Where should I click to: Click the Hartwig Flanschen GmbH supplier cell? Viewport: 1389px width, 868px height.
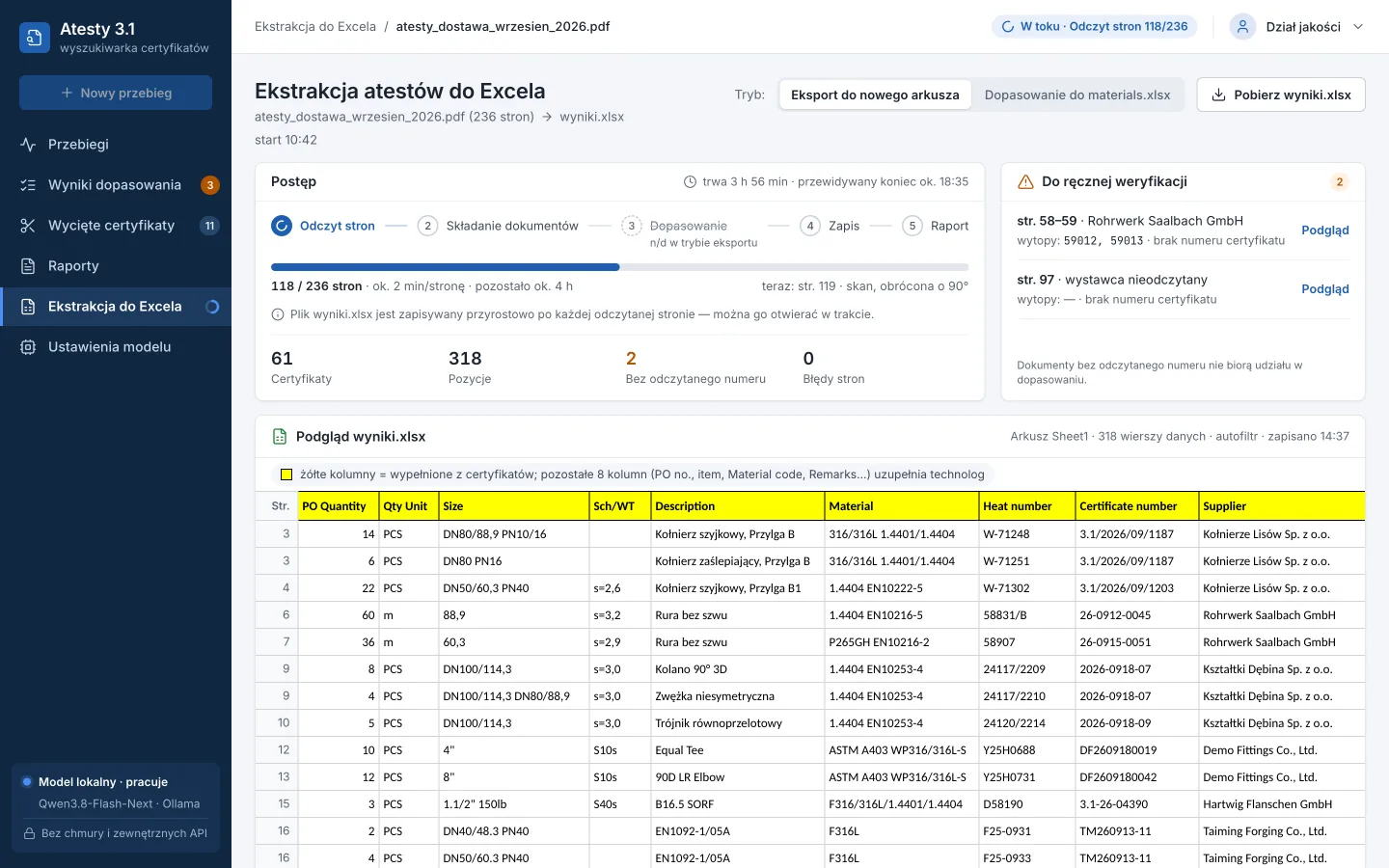click(1282, 804)
